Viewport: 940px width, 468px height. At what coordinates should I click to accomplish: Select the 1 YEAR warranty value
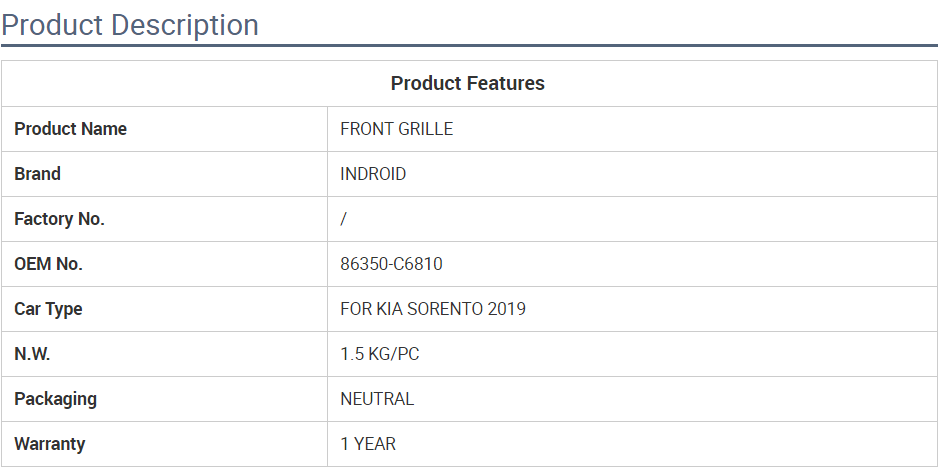click(x=368, y=444)
